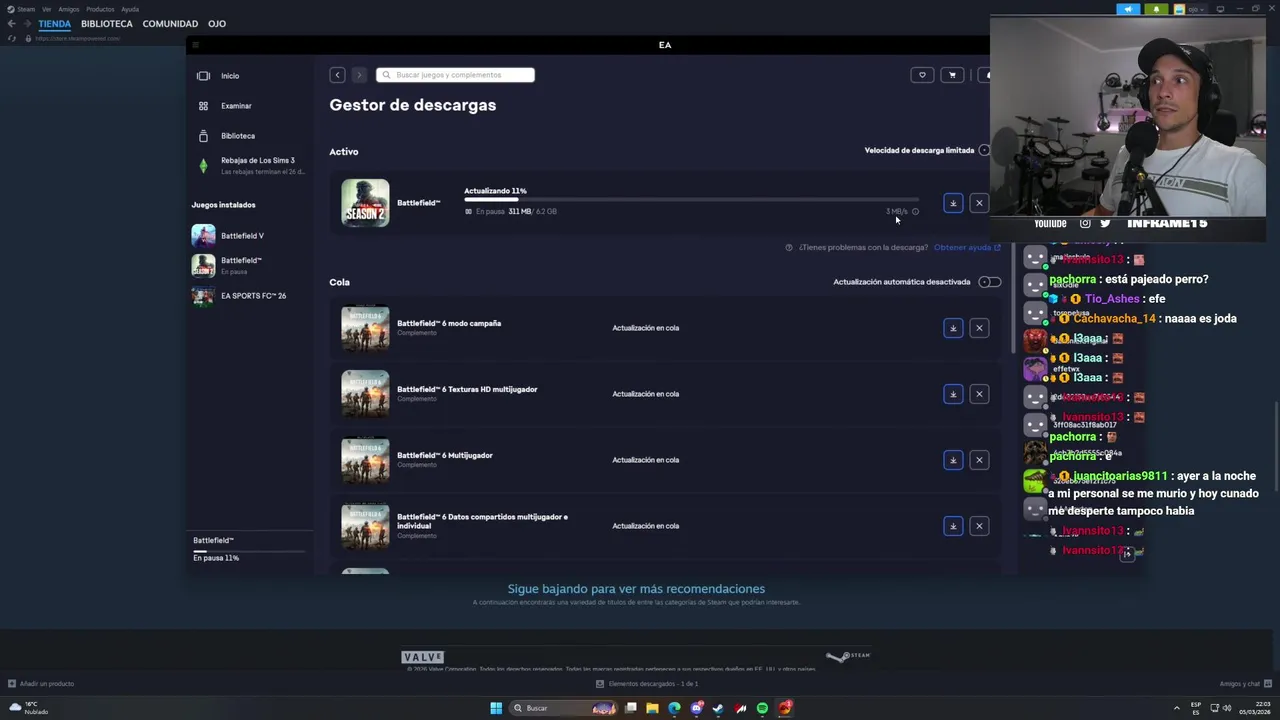This screenshot has width=1280, height=720.
Task: Remove Battlefield 6 Texturas HD multijugador from queue
Action: tap(979, 394)
